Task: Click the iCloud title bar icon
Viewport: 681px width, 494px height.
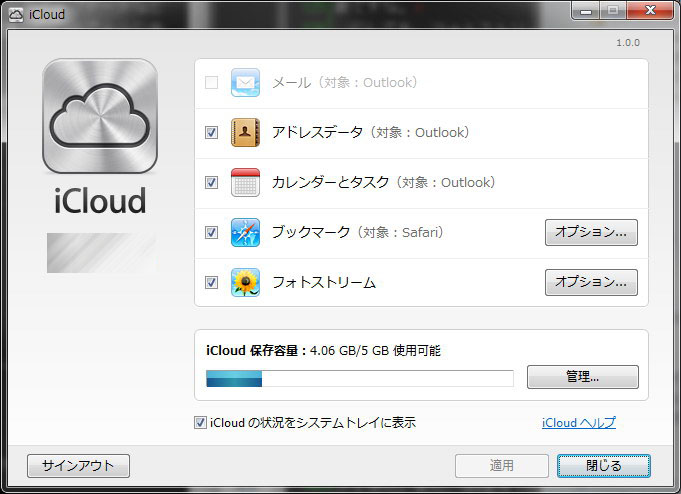Action: [16, 11]
